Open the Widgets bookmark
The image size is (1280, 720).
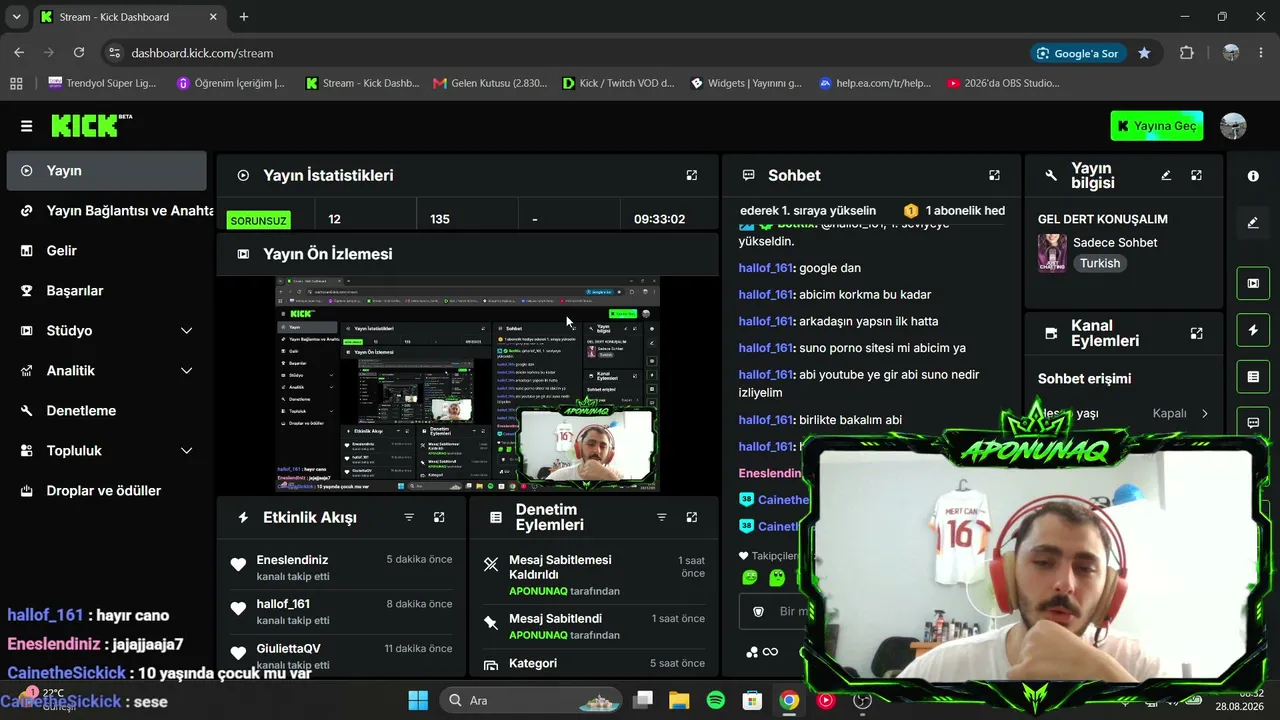click(x=746, y=84)
